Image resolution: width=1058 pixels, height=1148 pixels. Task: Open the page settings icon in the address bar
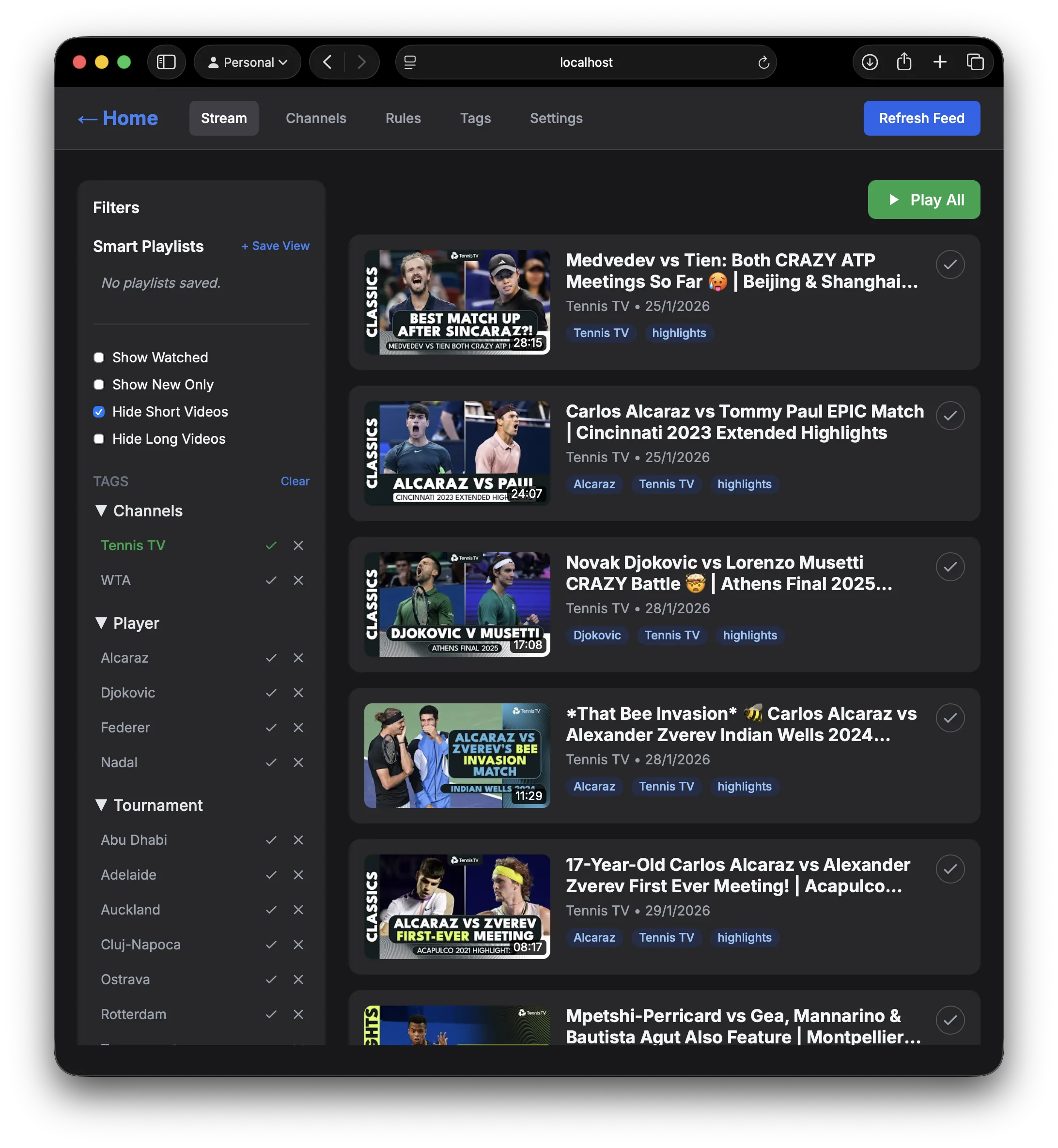[x=410, y=62]
